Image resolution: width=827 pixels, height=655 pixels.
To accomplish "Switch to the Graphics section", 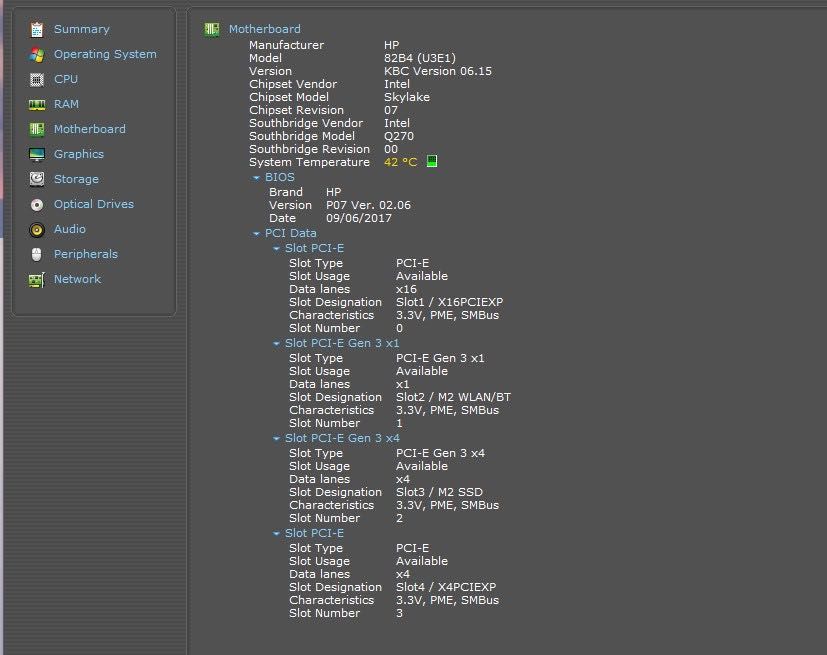I will [79, 154].
